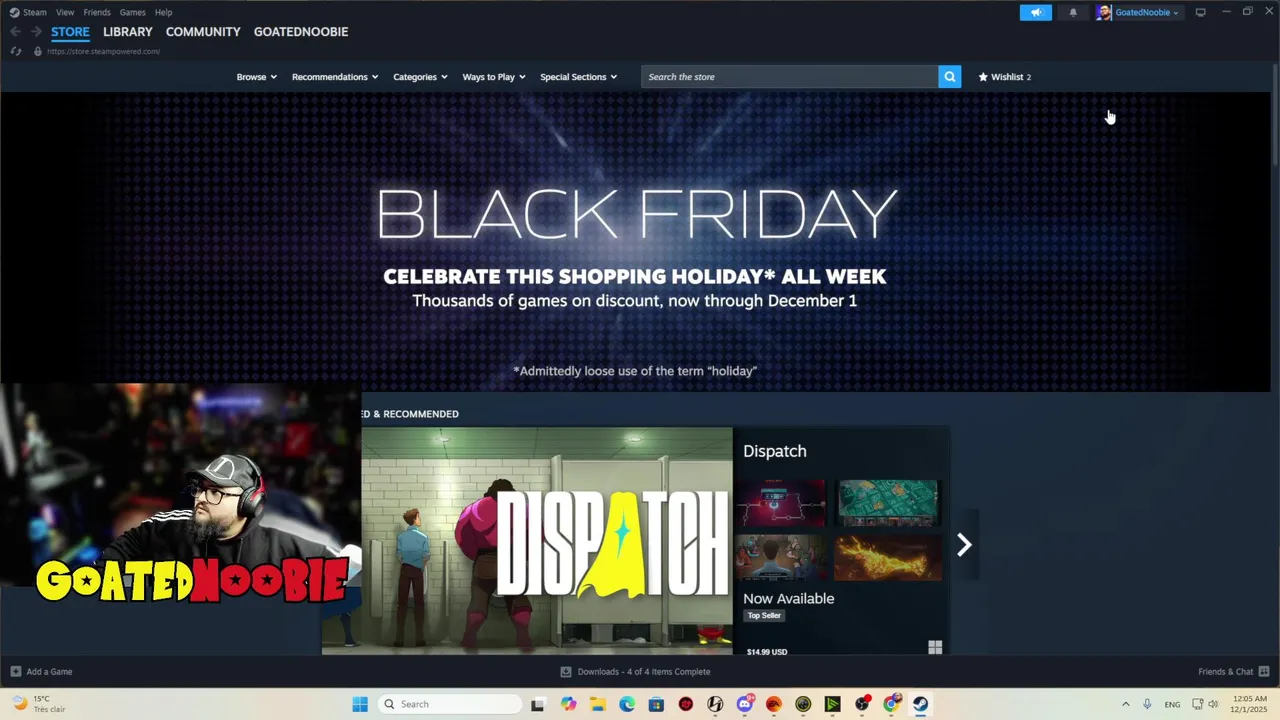Viewport: 1280px width, 720px height.
Task: Open the clock showing 12:05 AM
Action: (1251, 704)
